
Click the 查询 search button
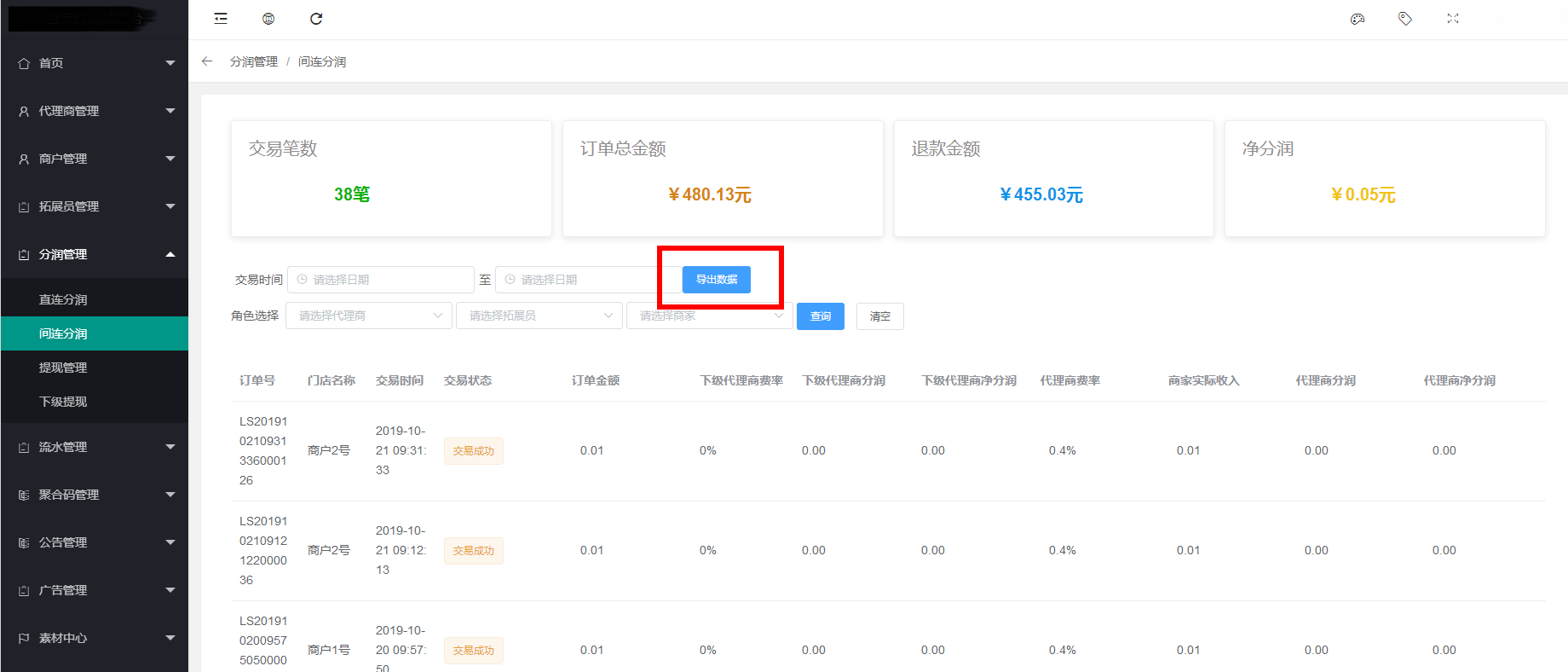[x=821, y=316]
